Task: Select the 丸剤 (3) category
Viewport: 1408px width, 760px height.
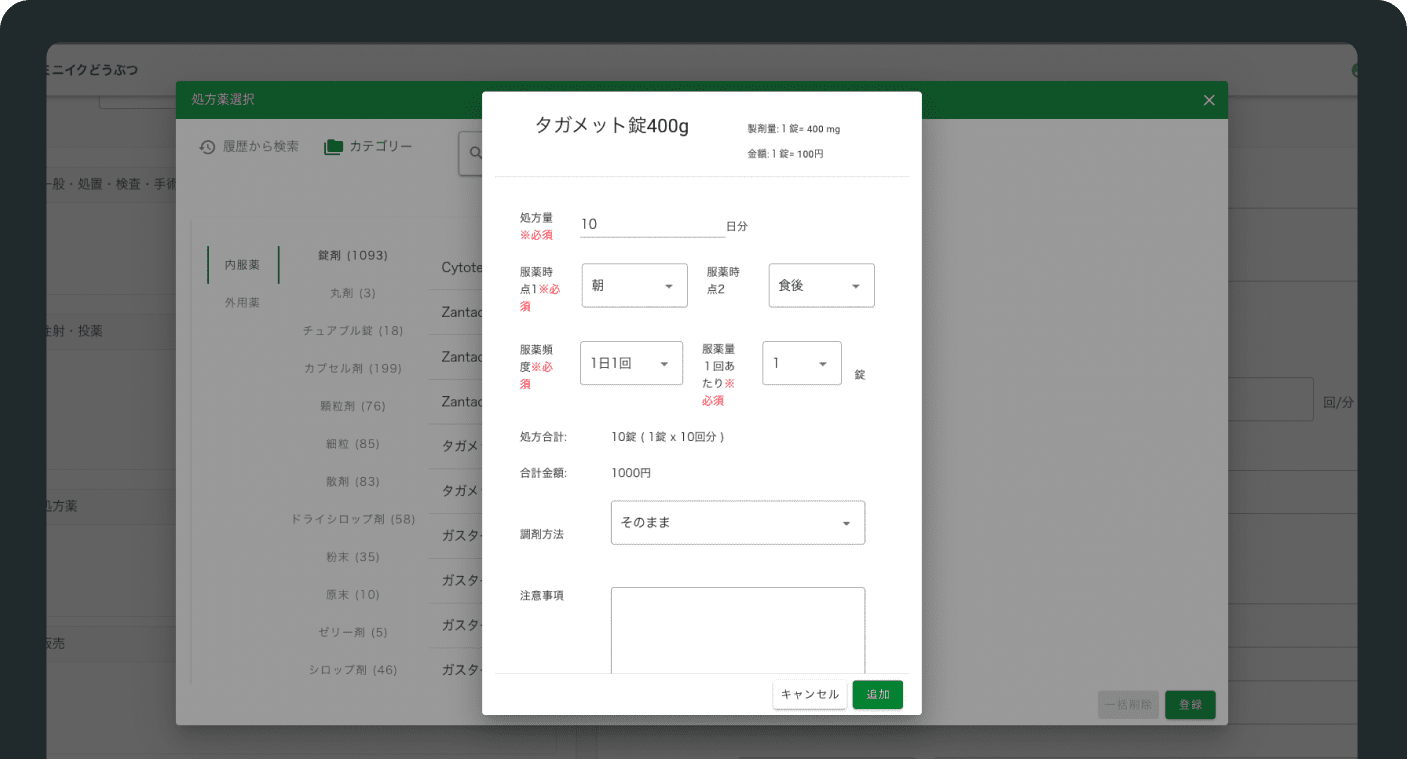Action: click(x=353, y=293)
